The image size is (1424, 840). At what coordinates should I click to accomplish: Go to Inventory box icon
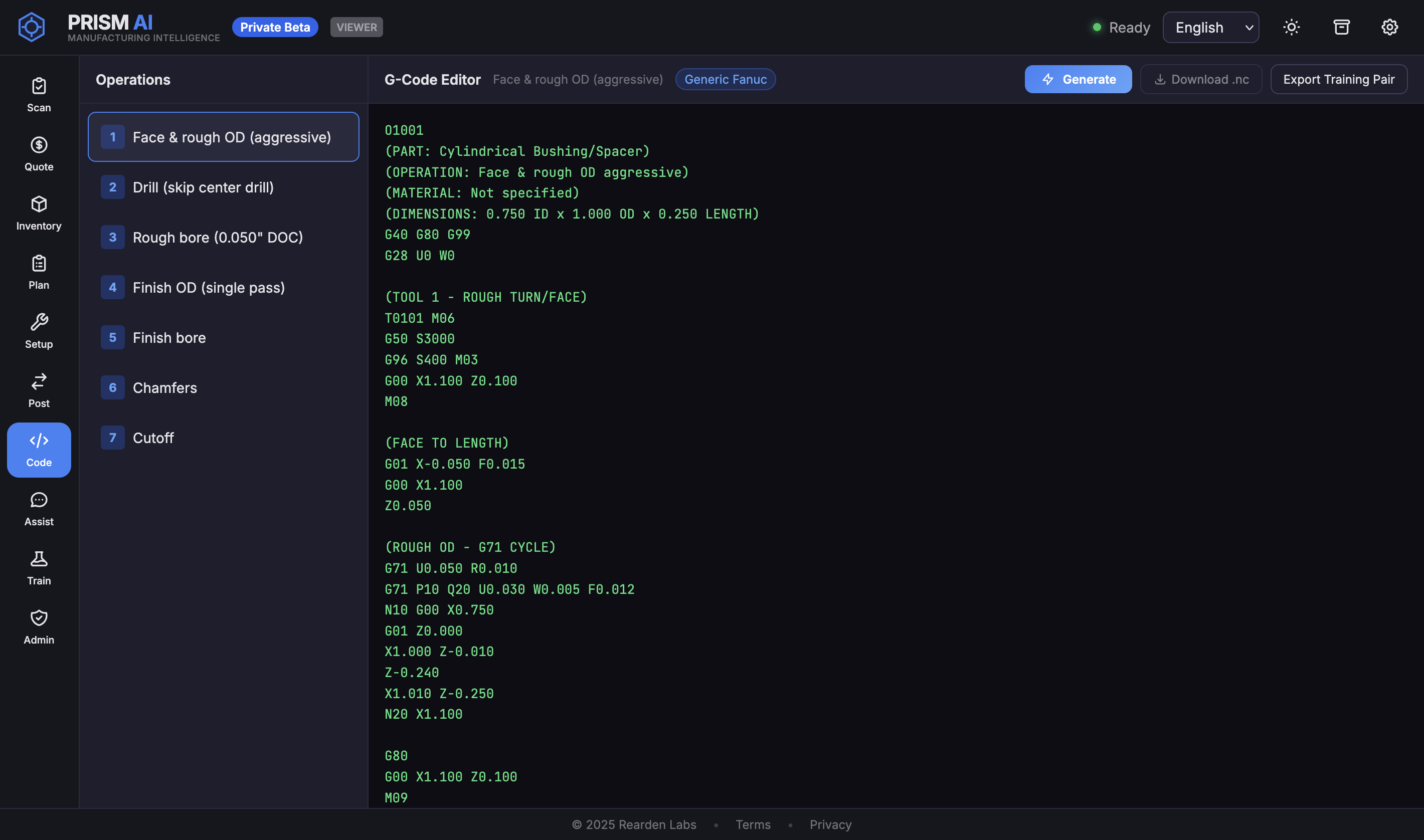tap(39, 213)
